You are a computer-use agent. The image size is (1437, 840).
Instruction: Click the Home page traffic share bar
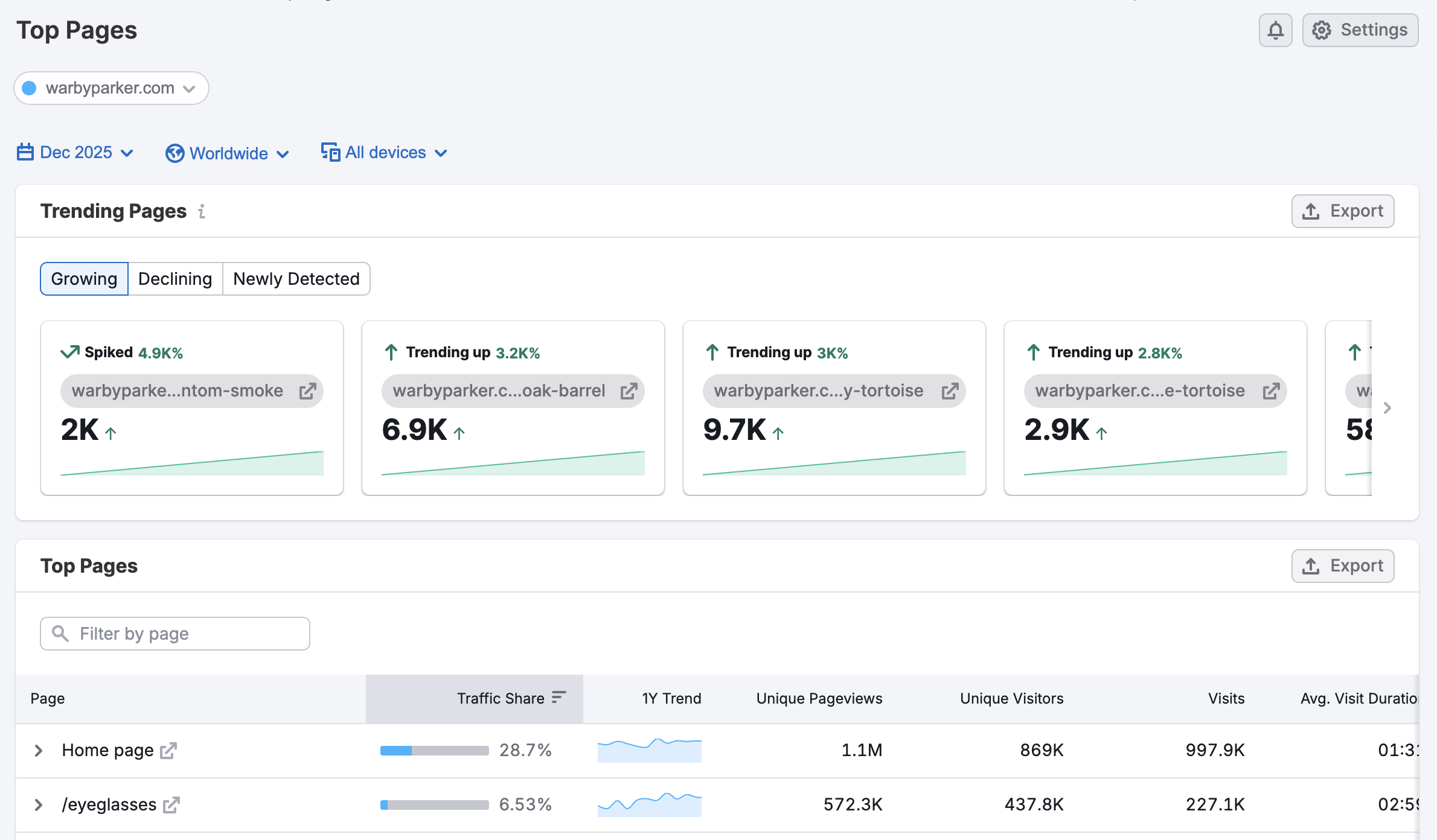[434, 750]
